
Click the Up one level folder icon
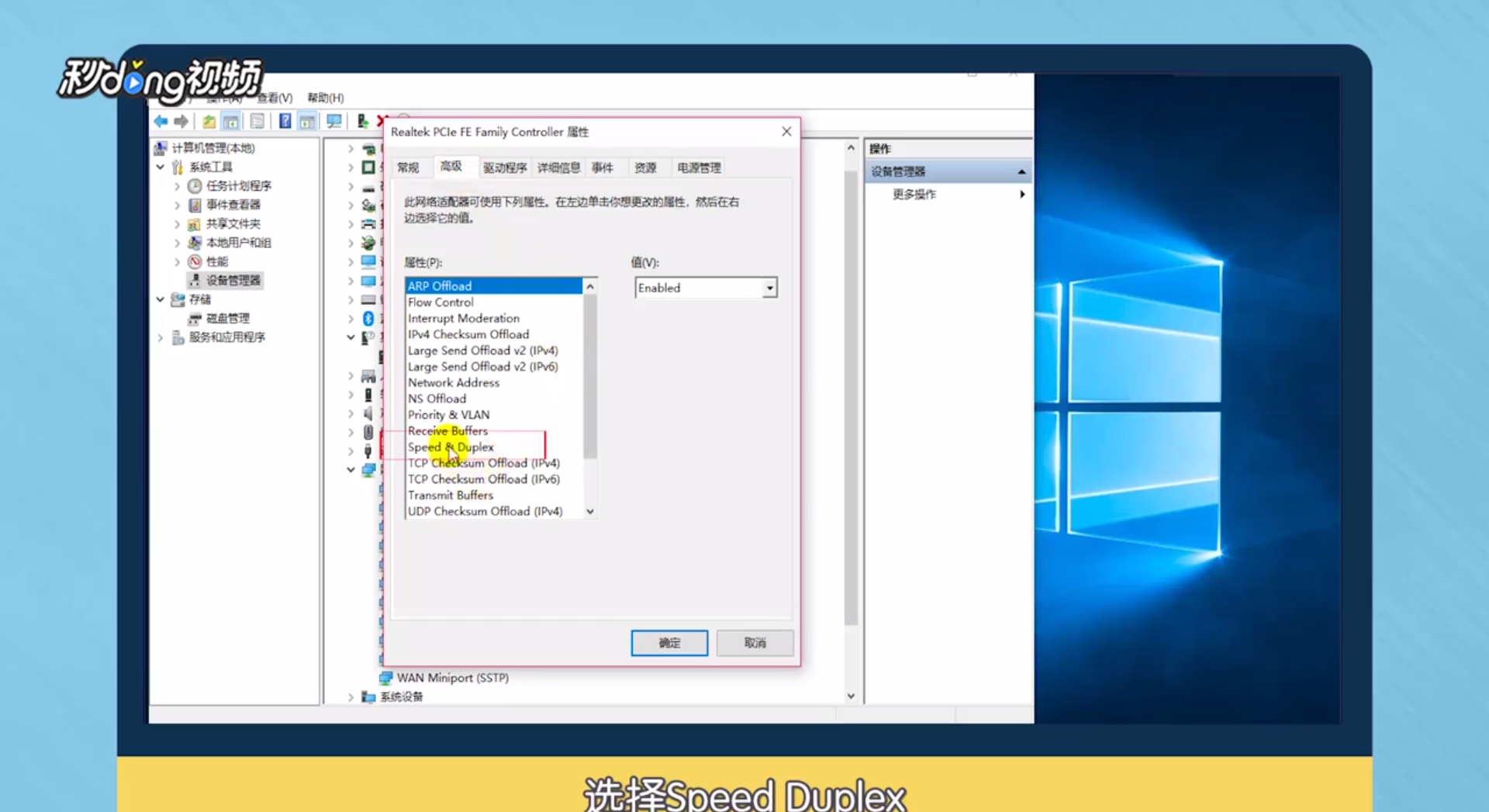tap(209, 121)
